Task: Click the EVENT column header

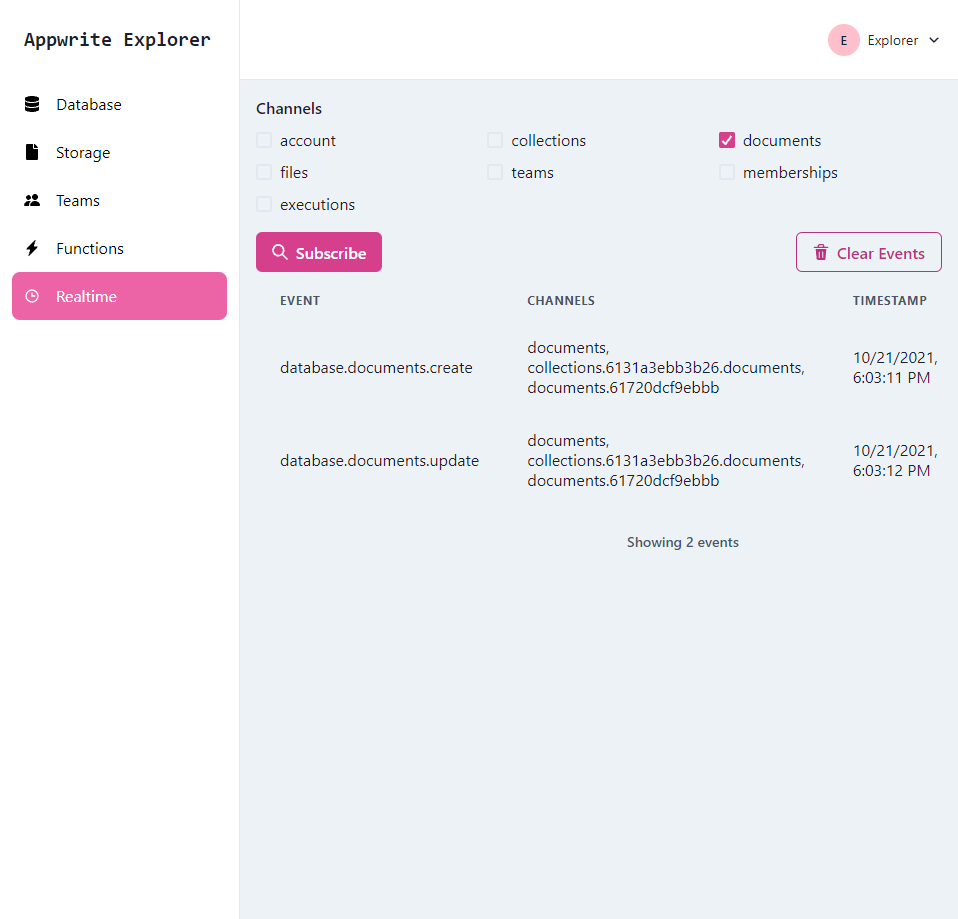Action: pos(300,301)
